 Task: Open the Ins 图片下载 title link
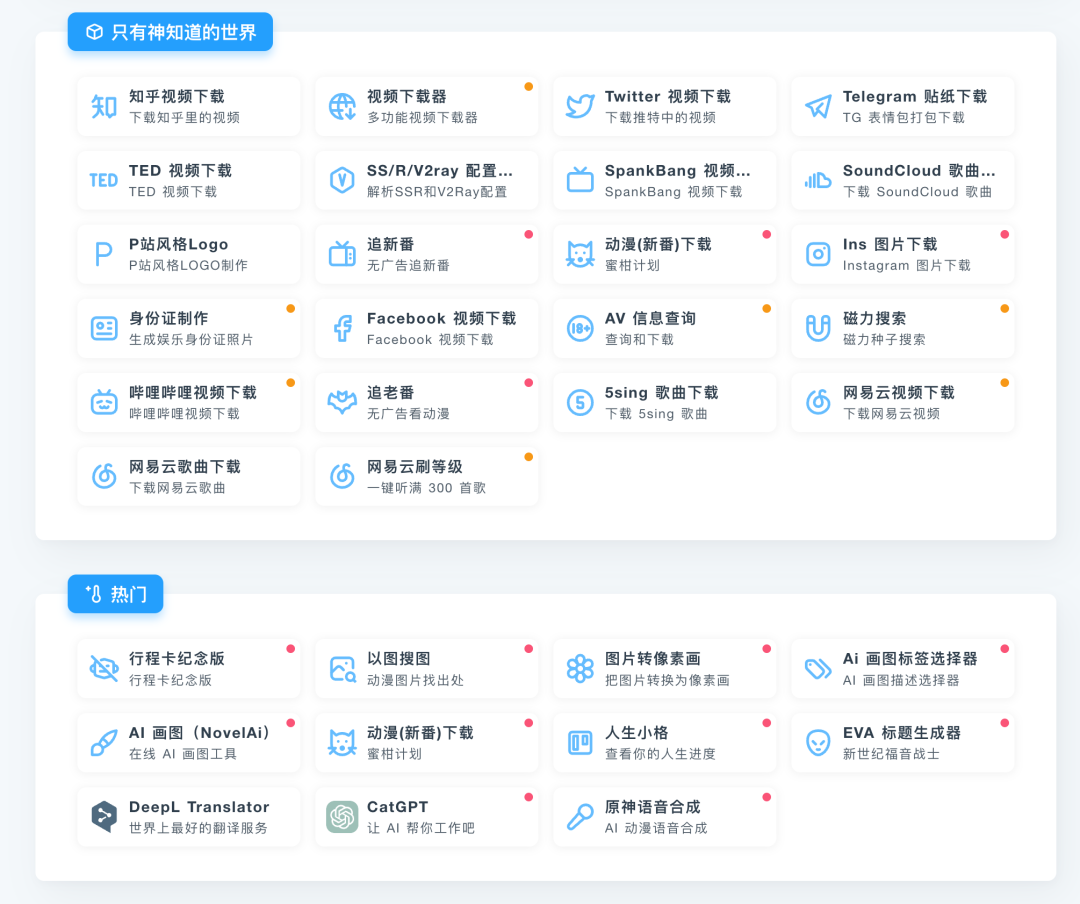tap(890, 245)
